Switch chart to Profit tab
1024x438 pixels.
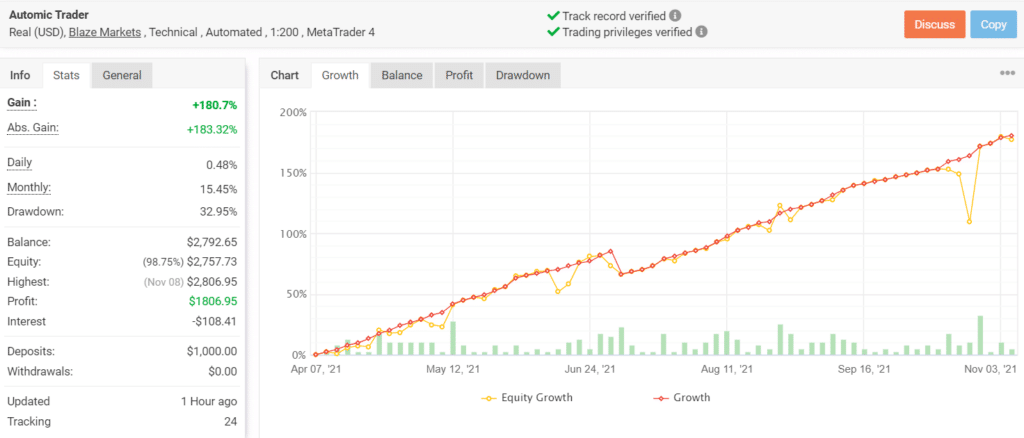coord(461,75)
